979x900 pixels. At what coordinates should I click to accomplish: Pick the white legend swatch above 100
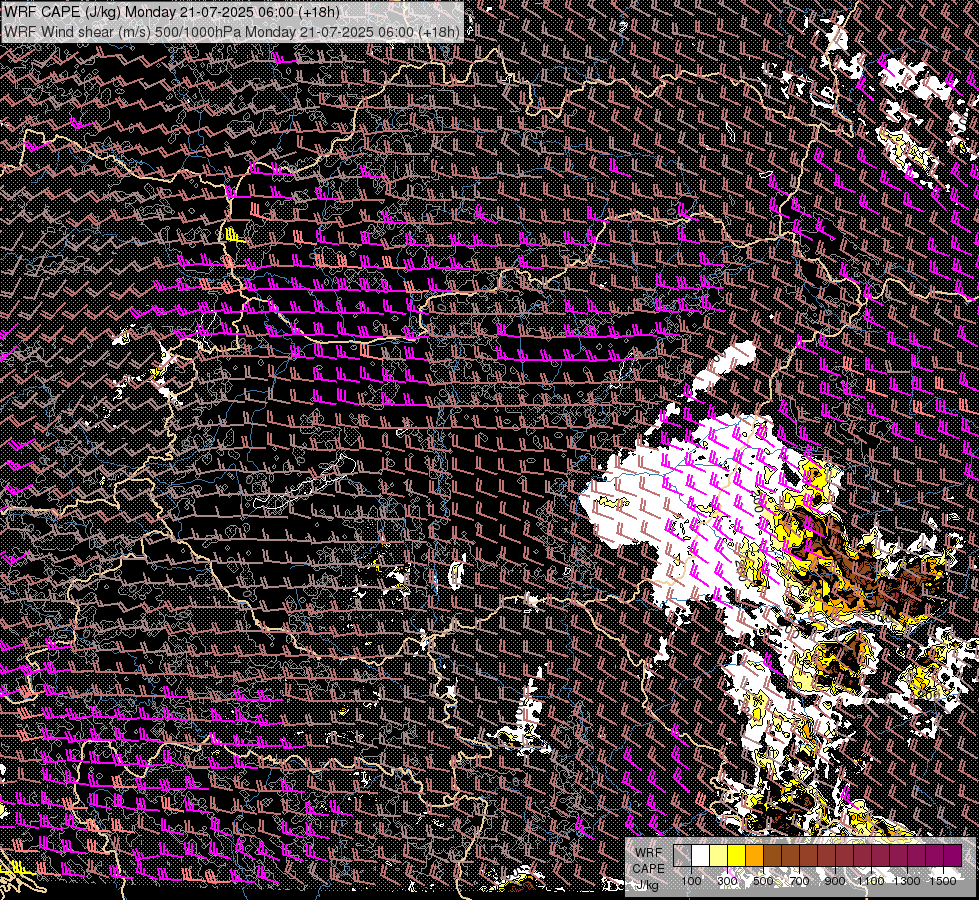point(701,855)
